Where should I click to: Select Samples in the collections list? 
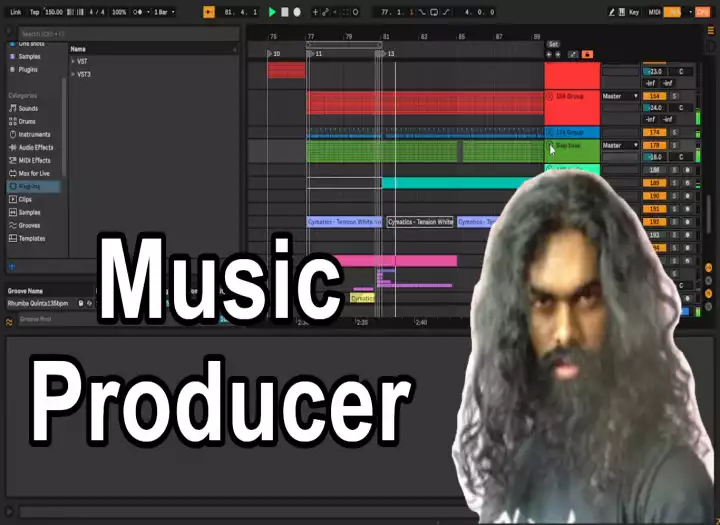pyautogui.click(x=29, y=56)
